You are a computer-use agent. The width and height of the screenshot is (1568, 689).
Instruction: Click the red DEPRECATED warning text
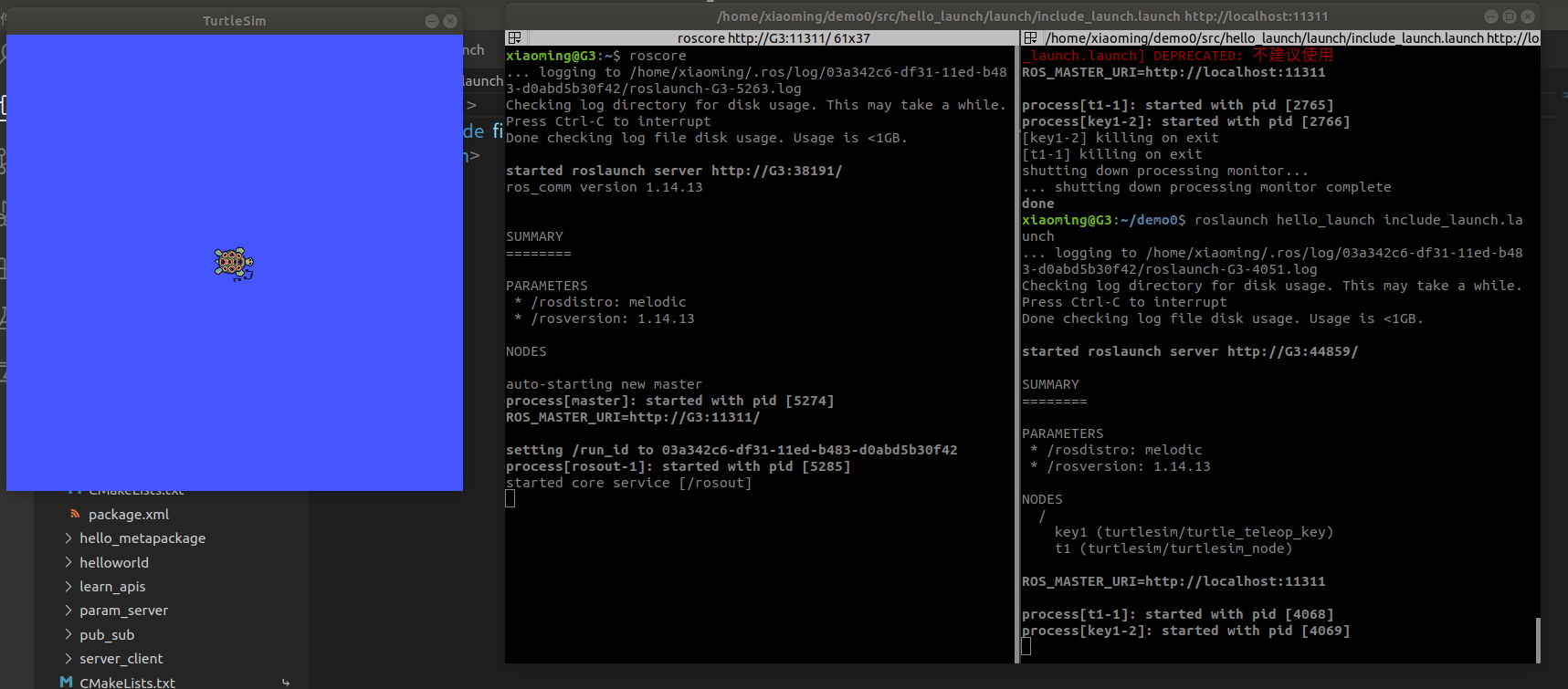coord(1178,56)
